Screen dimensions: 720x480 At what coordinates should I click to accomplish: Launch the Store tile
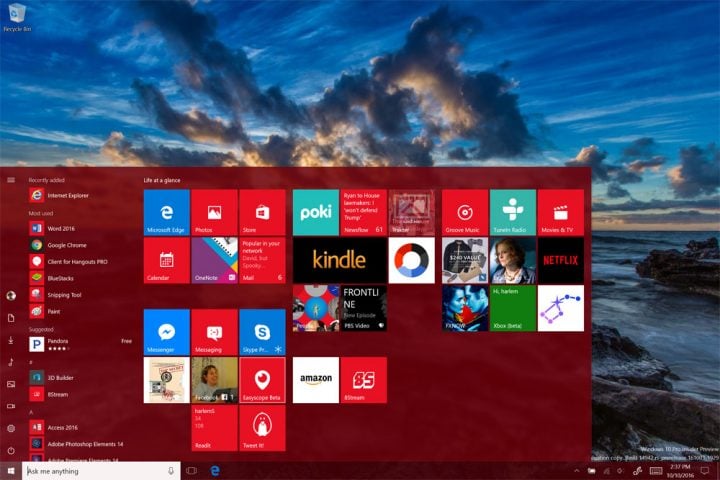coord(262,212)
